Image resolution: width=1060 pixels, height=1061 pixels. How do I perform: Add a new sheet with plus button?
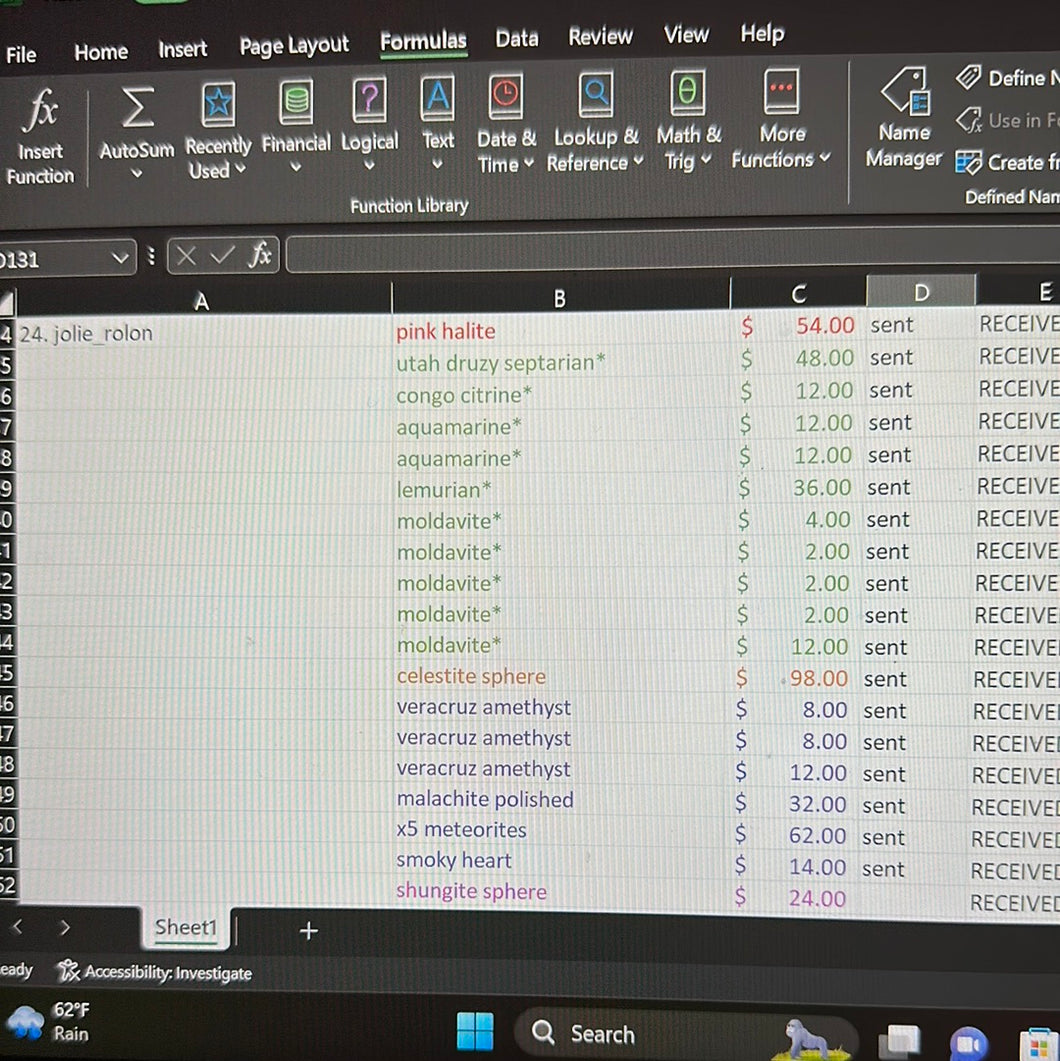pos(308,930)
